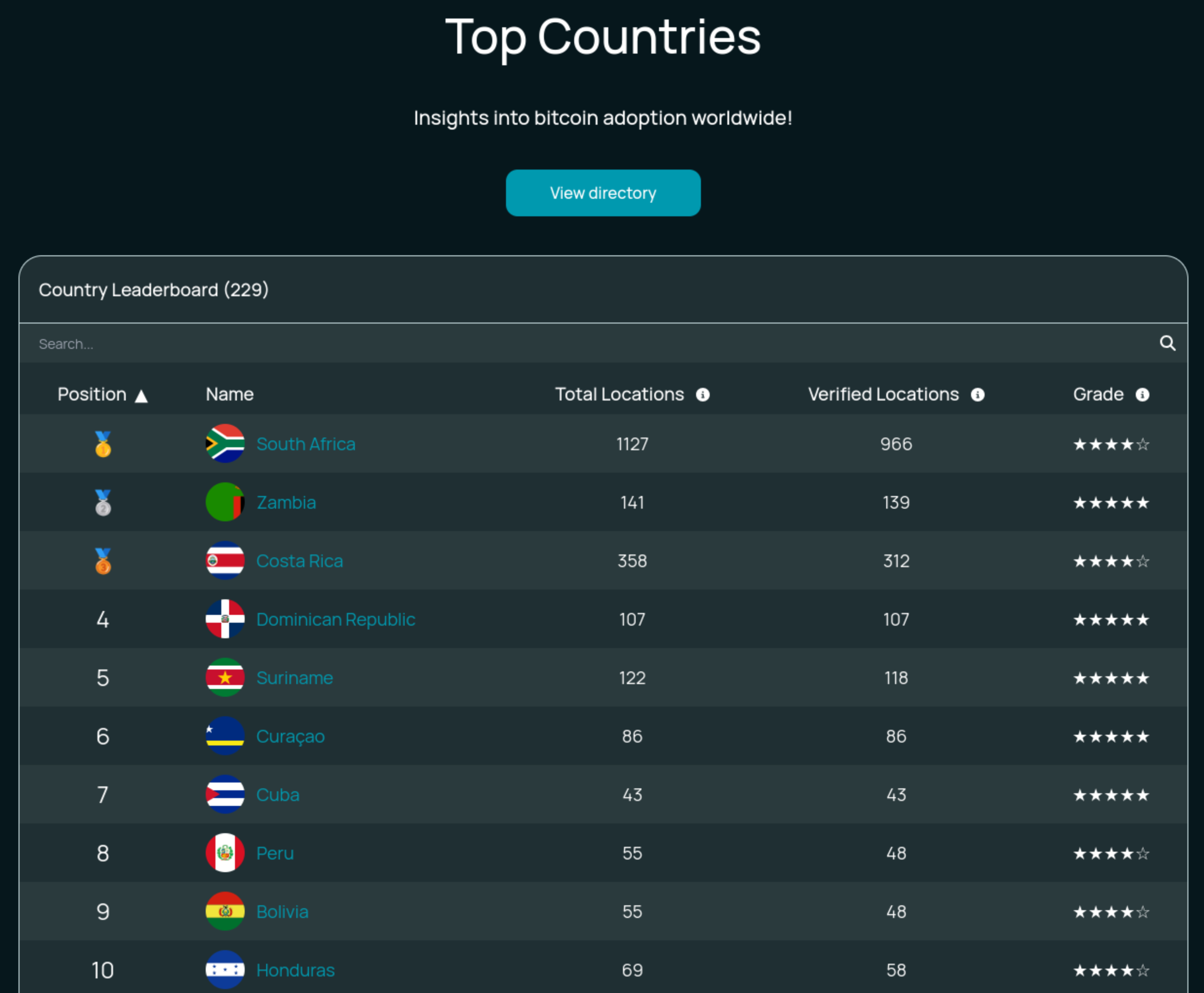Click the bronze medal icon
Screen dimensions: 1204x993
coord(103,560)
